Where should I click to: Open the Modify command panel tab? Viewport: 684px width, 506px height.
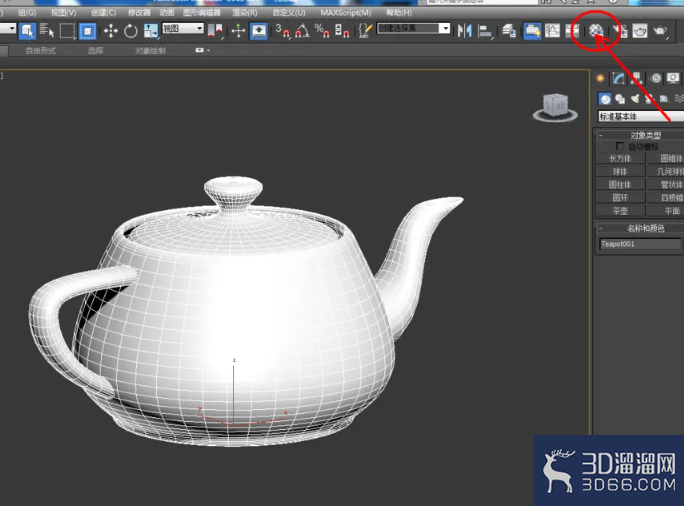pos(618,79)
